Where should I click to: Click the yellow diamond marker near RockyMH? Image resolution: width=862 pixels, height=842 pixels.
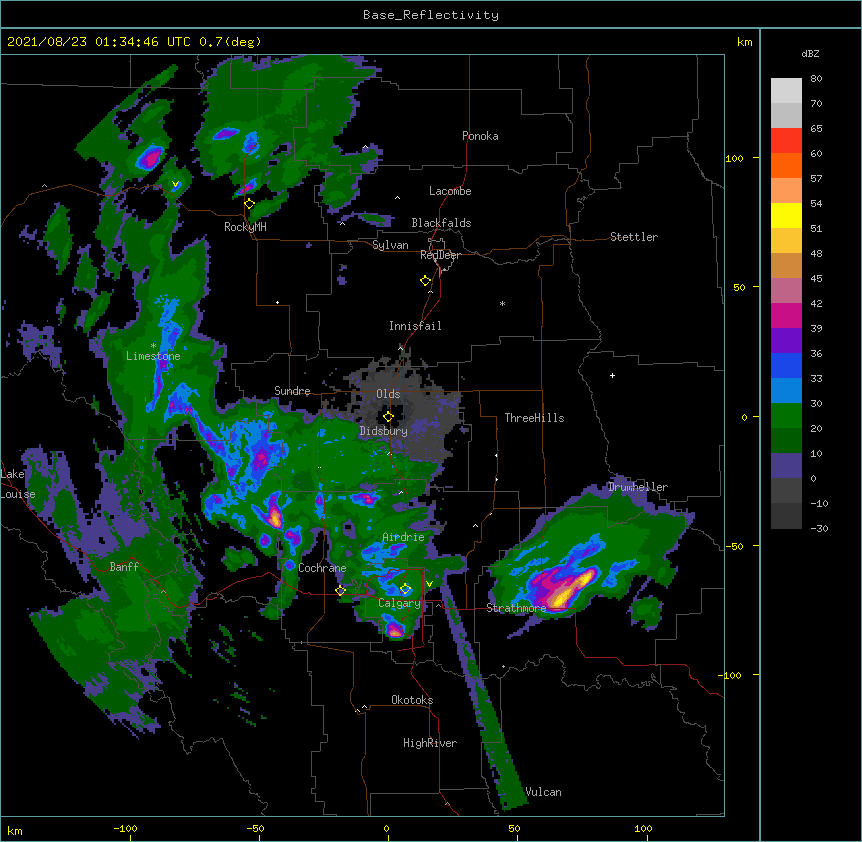[x=250, y=204]
